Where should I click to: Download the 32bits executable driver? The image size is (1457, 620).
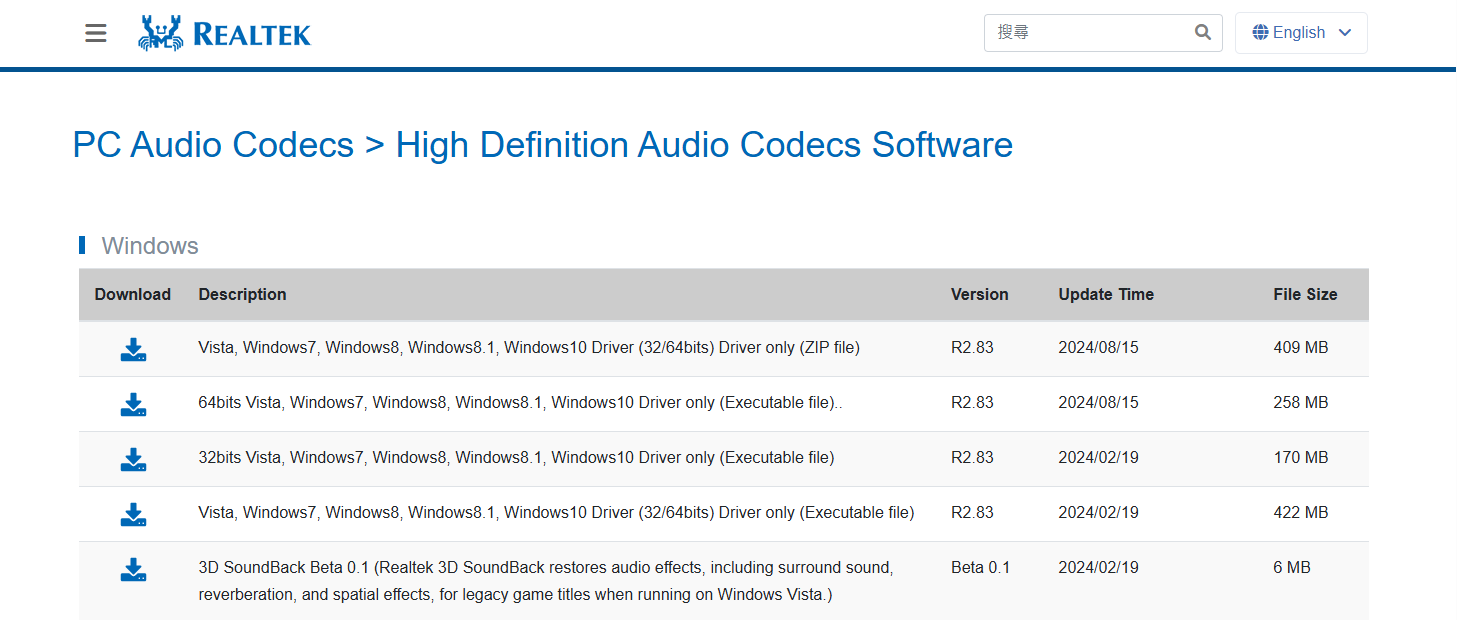pos(133,459)
